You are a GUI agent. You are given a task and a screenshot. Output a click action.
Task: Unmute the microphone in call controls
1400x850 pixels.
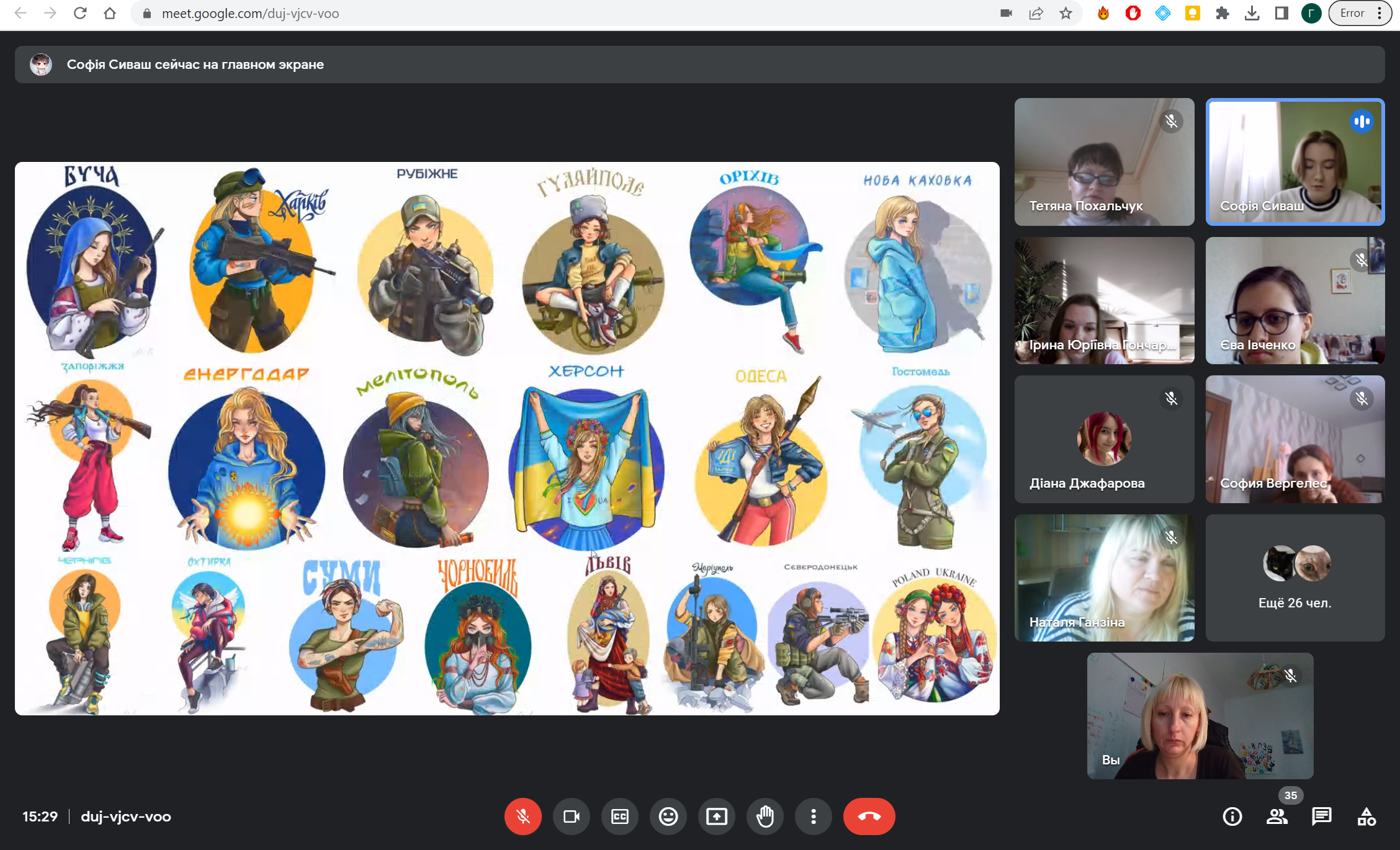523,816
